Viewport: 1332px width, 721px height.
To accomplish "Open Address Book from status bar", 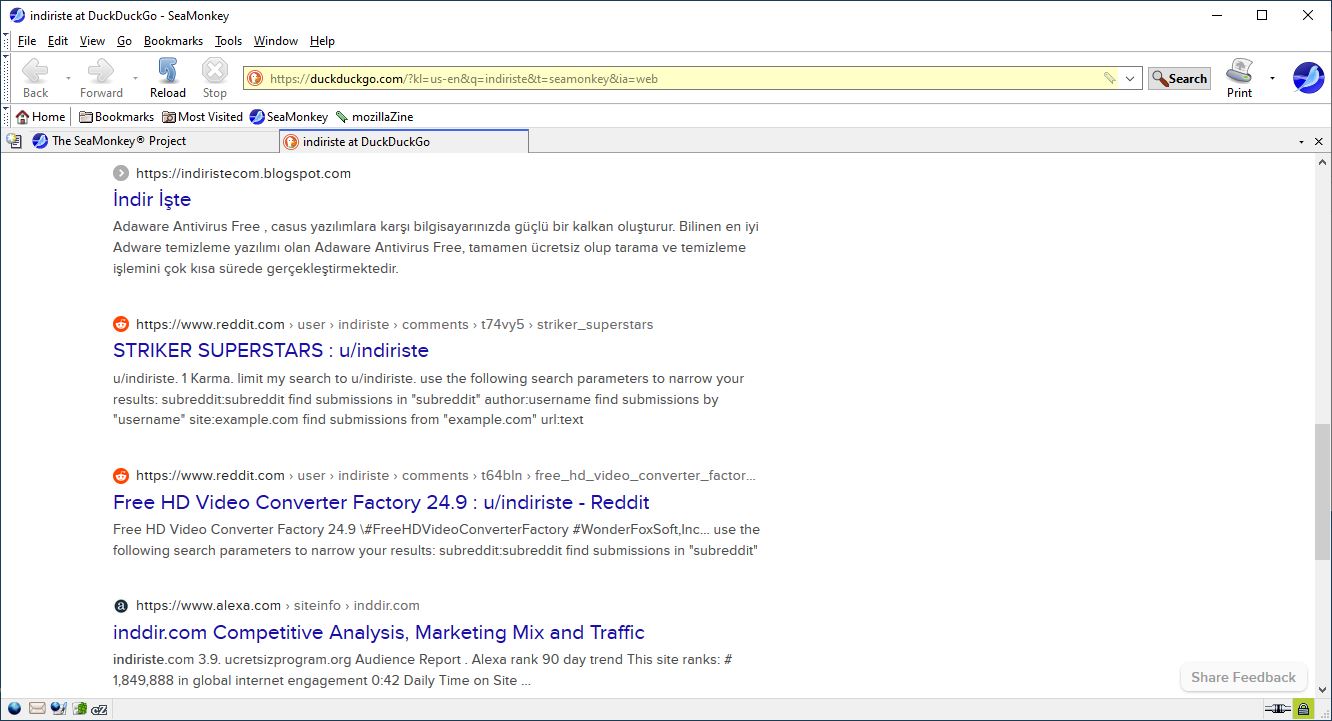I will 79,709.
